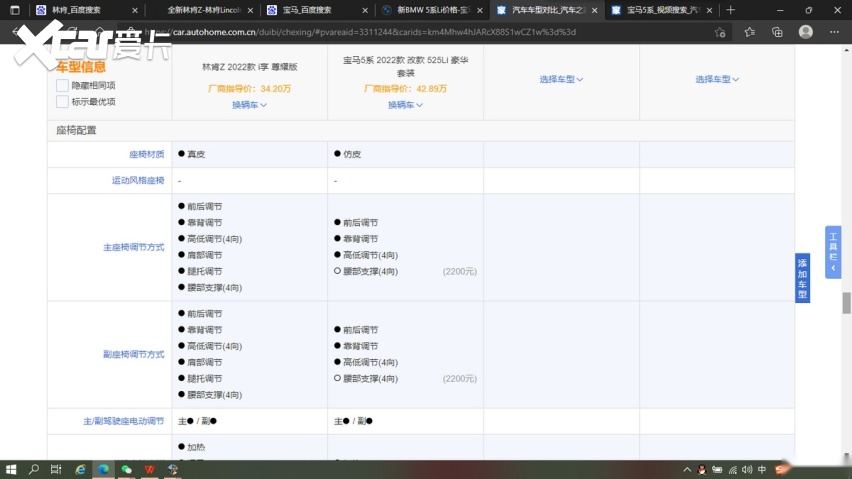Close the 新BMW 5系Li价格 tab
This screenshot has width=852, height=479.
480,10
